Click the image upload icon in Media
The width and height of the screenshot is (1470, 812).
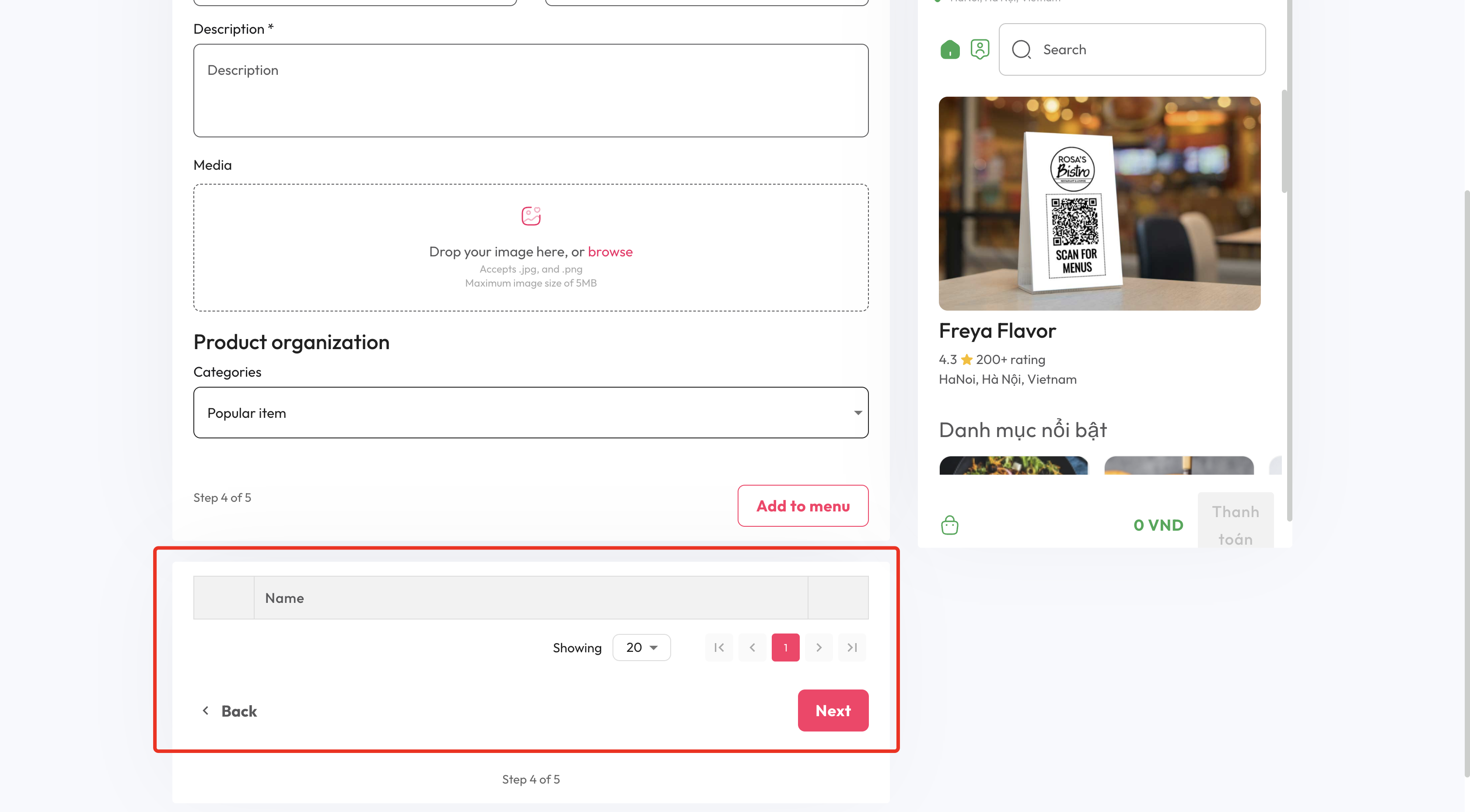pos(531,216)
